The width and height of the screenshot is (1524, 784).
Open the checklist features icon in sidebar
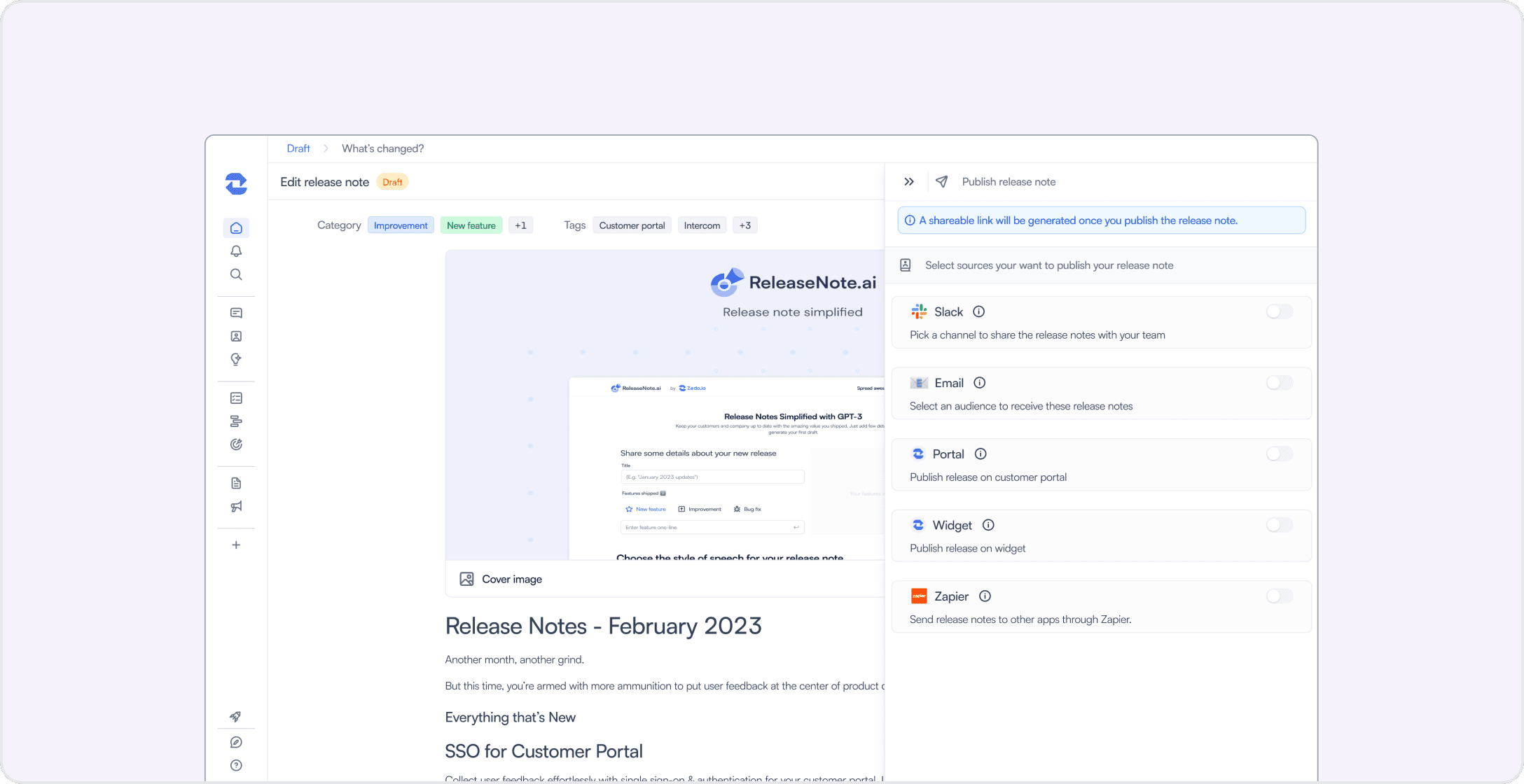(236, 398)
